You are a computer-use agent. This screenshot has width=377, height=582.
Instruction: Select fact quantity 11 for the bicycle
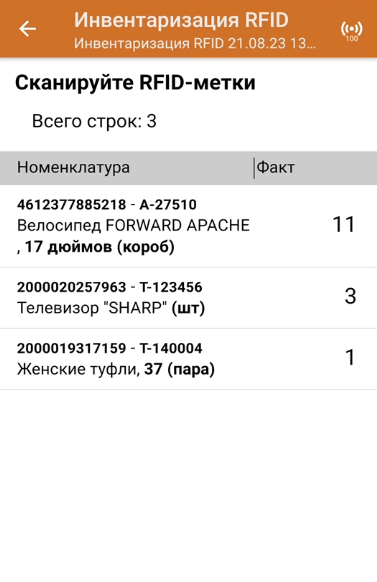pos(344,224)
